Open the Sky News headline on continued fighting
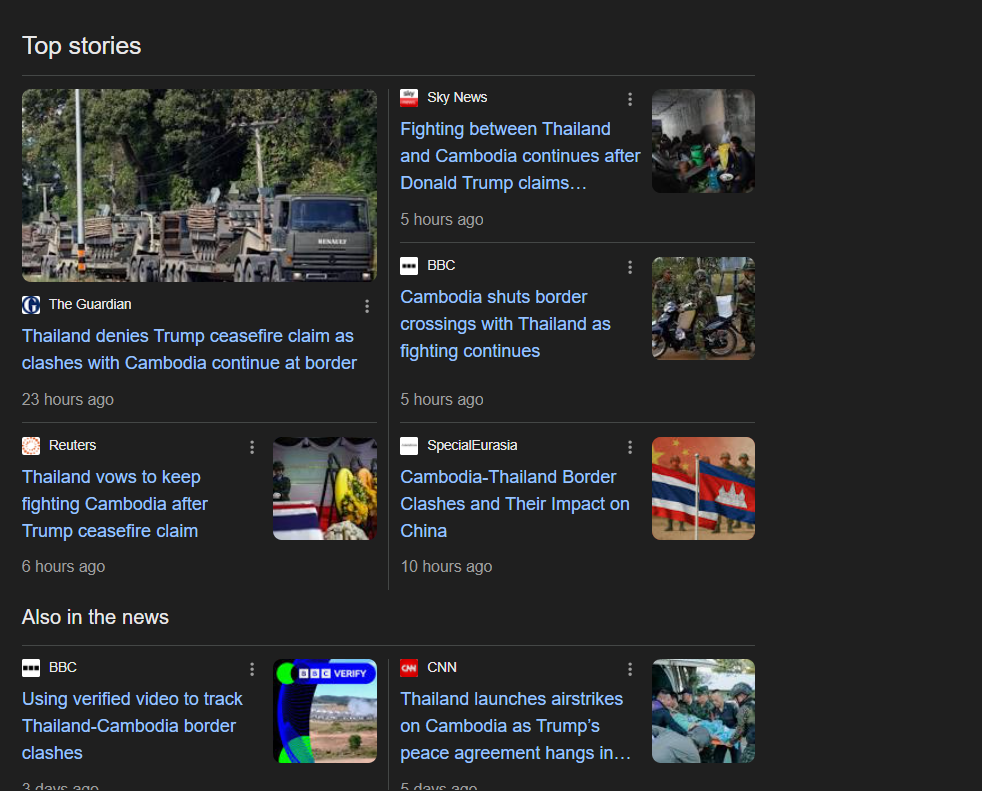The width and height of the screenshot is (982, 791). coord(519,156)
